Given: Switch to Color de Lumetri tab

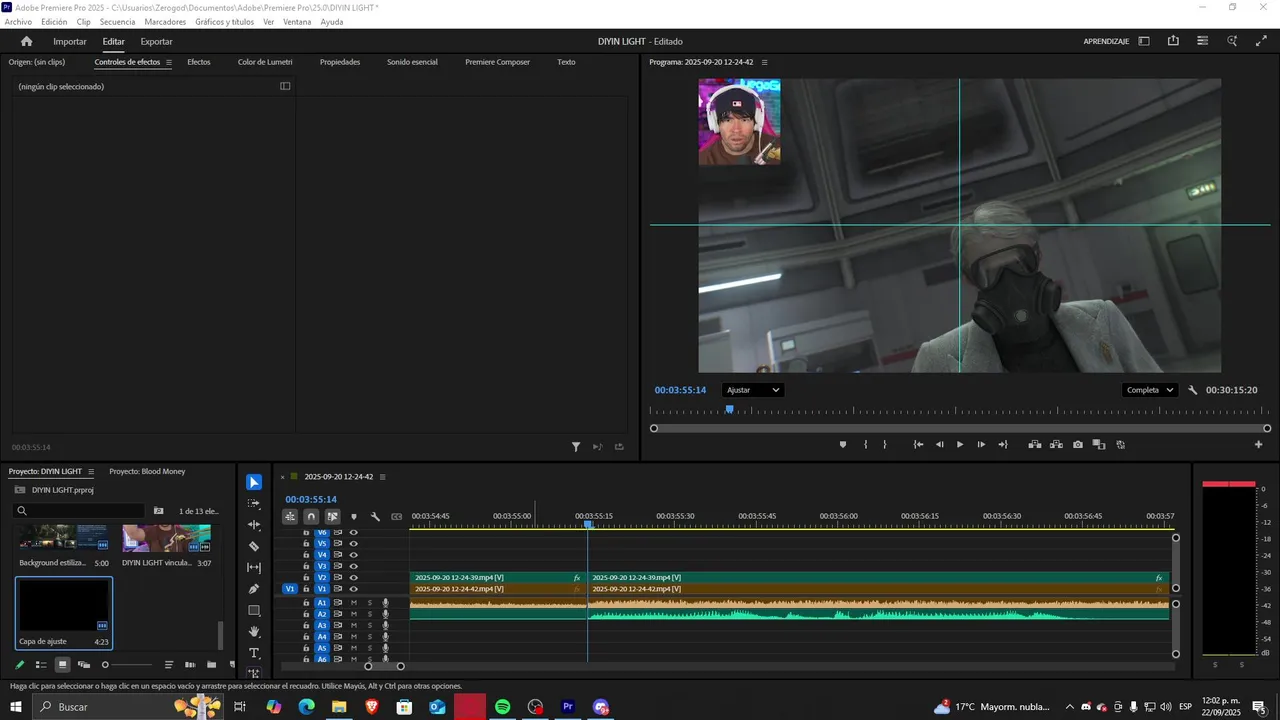Looking at the screenshot, I should coord(265,62).
